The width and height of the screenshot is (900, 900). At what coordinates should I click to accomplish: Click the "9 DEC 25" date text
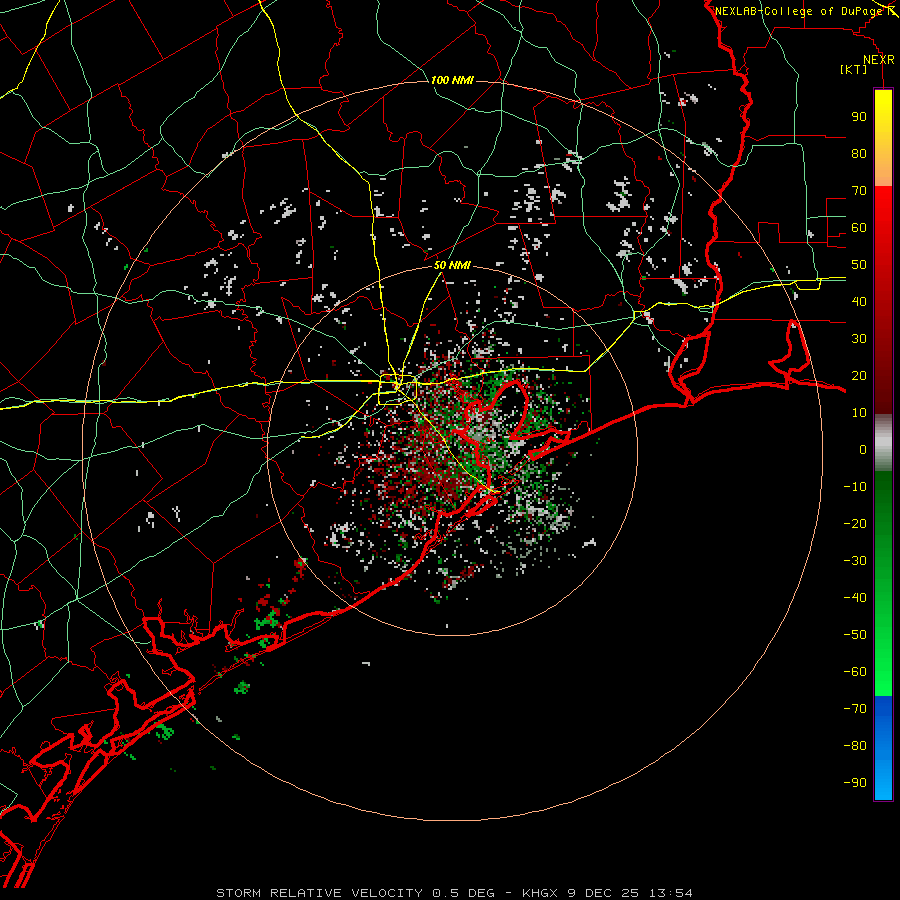(603, 893)
